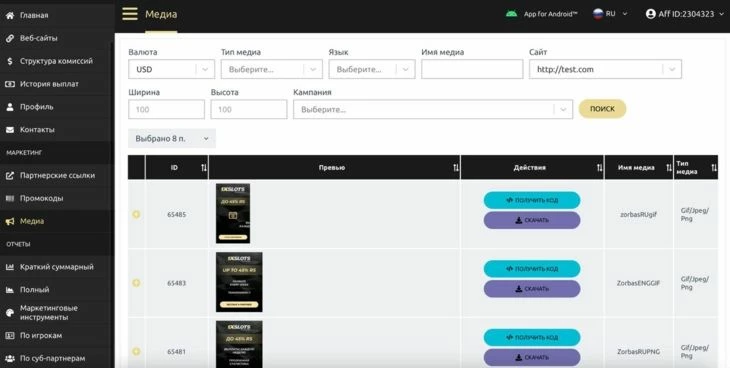Sort by the Имя медиа column arrows
Viewport: 730px width, 368px height.
[669, 168]
